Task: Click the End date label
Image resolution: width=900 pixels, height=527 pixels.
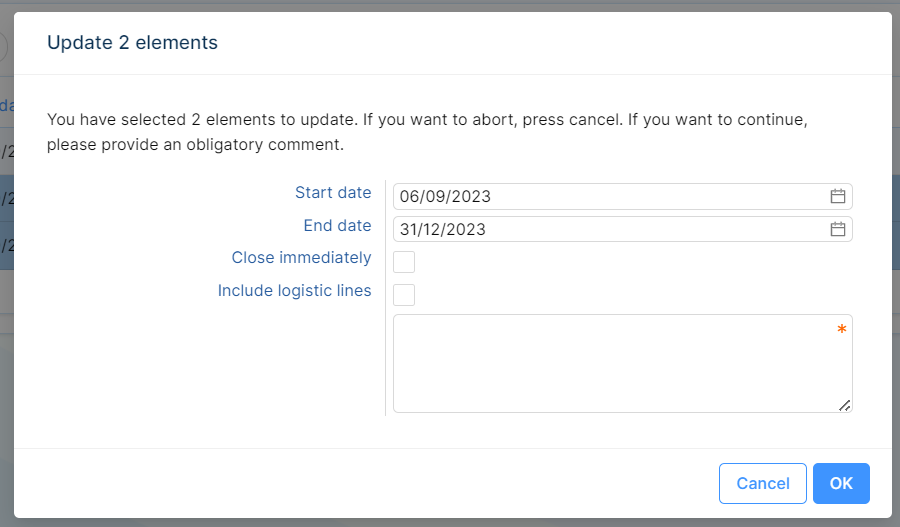Action: [x=337, y=226]
